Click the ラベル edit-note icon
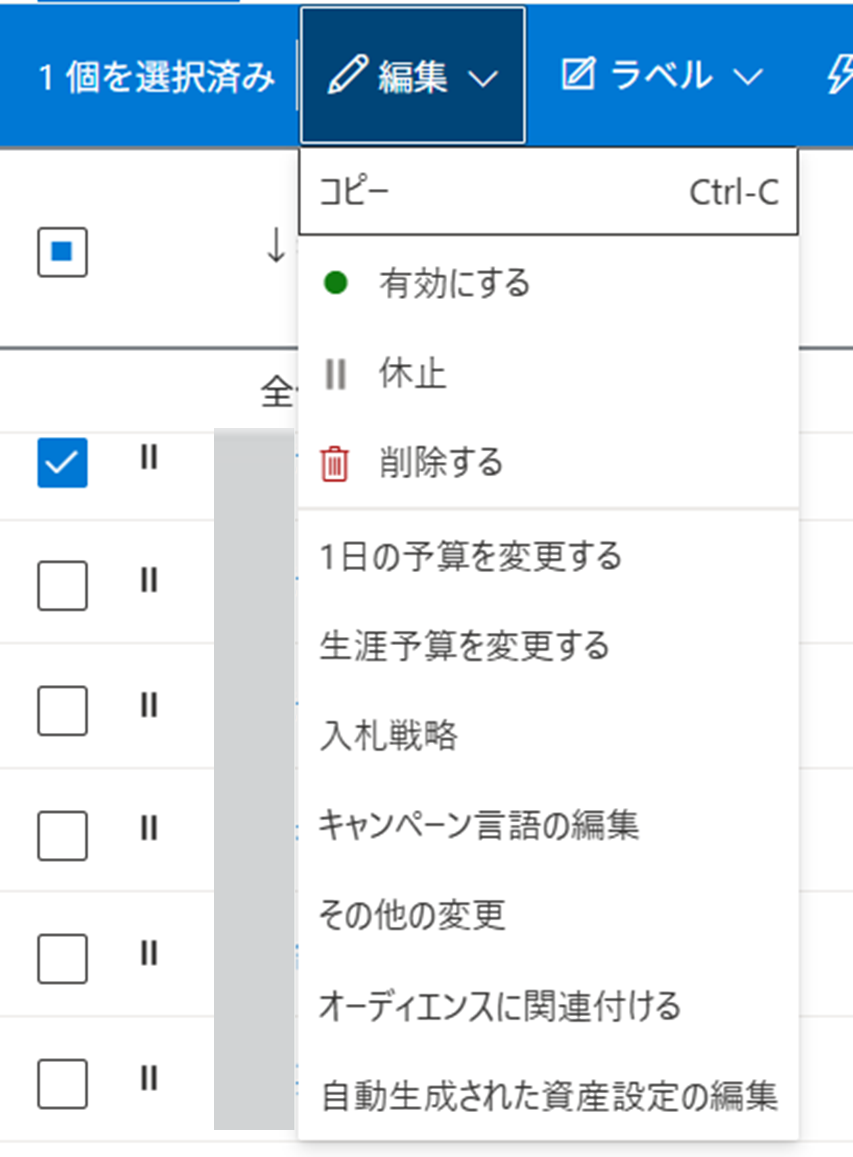The image size is (853, 1157). point(578,76)
